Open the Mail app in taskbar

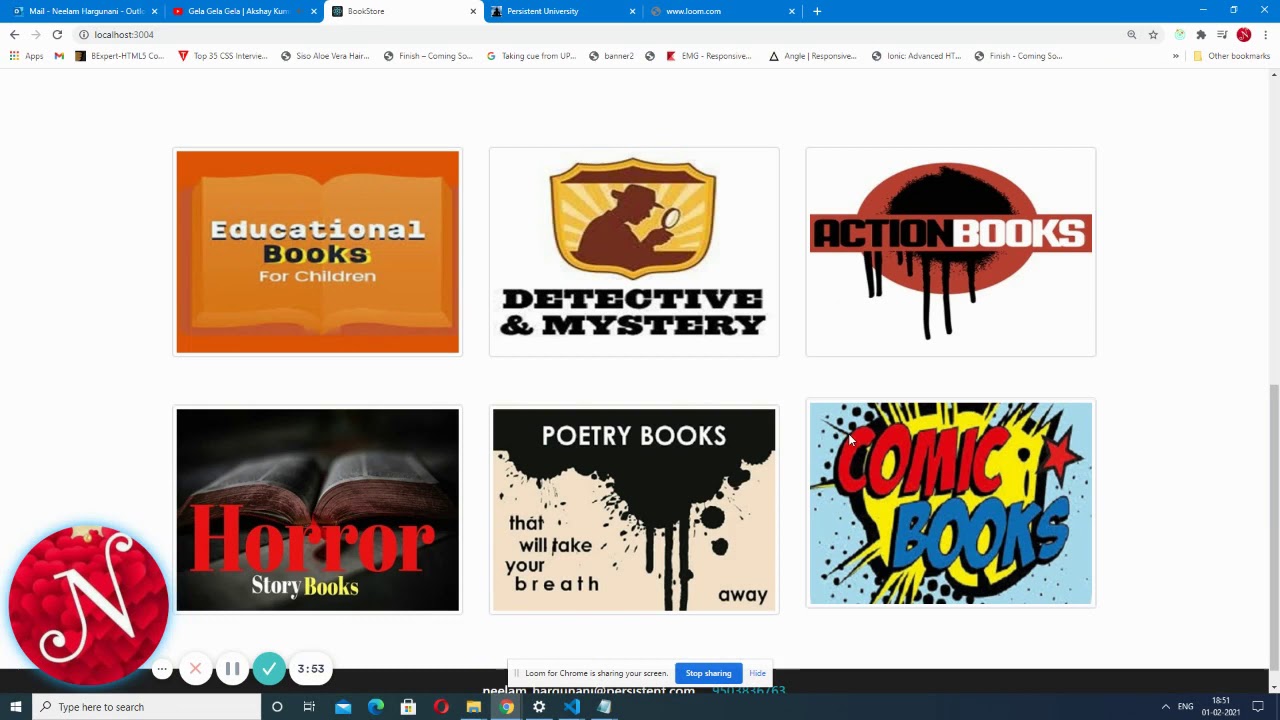click(x=343, y=707)
